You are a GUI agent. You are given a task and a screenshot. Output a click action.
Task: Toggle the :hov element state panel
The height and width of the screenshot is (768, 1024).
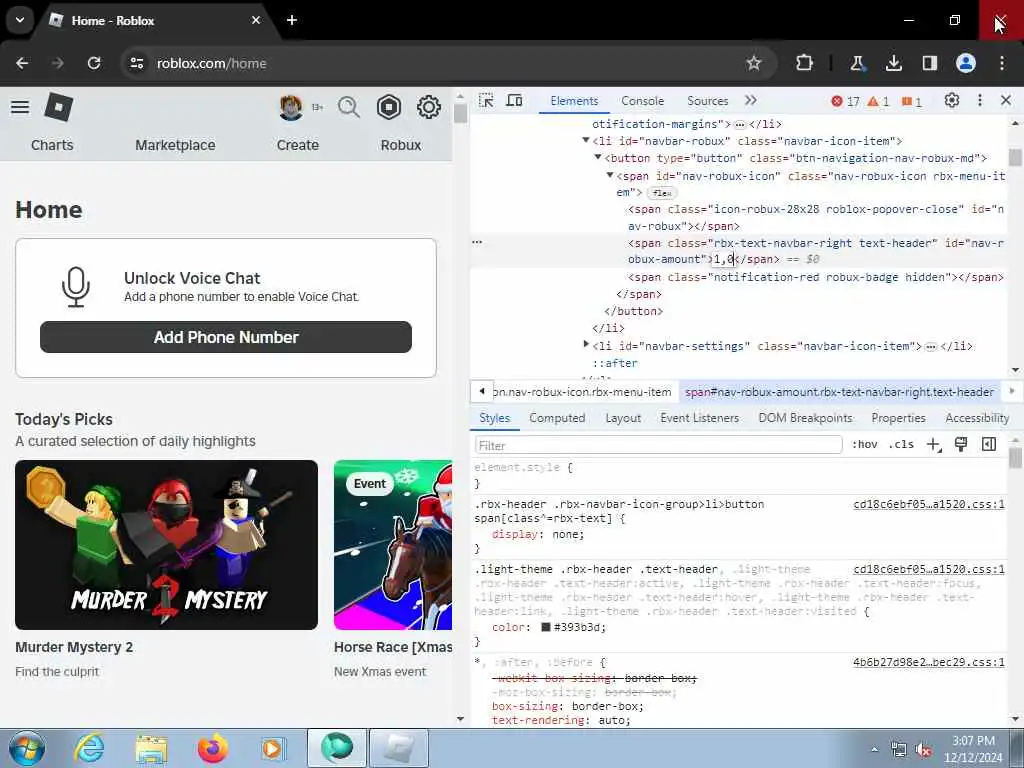coord(865,444)
